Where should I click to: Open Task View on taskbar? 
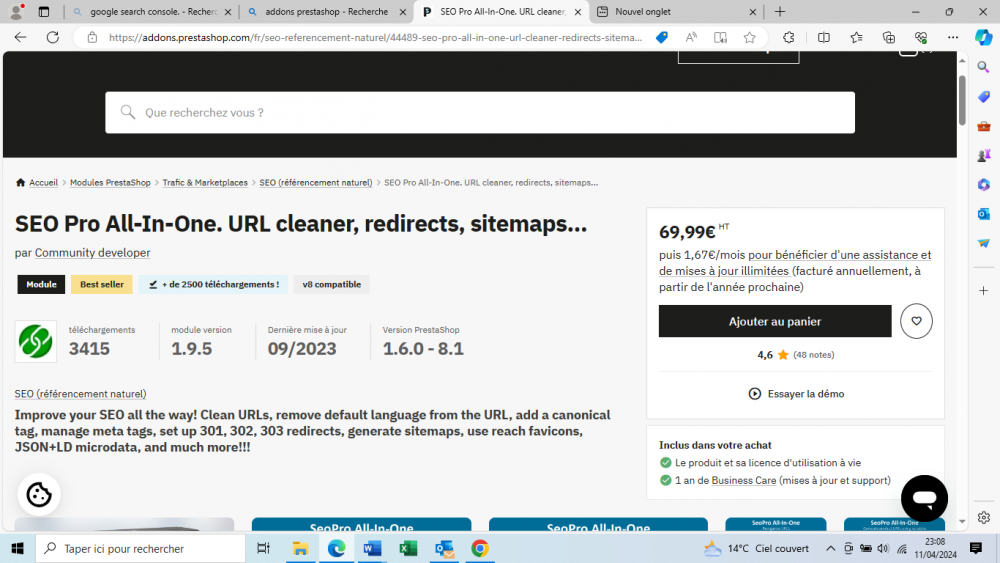pos(263,548)
